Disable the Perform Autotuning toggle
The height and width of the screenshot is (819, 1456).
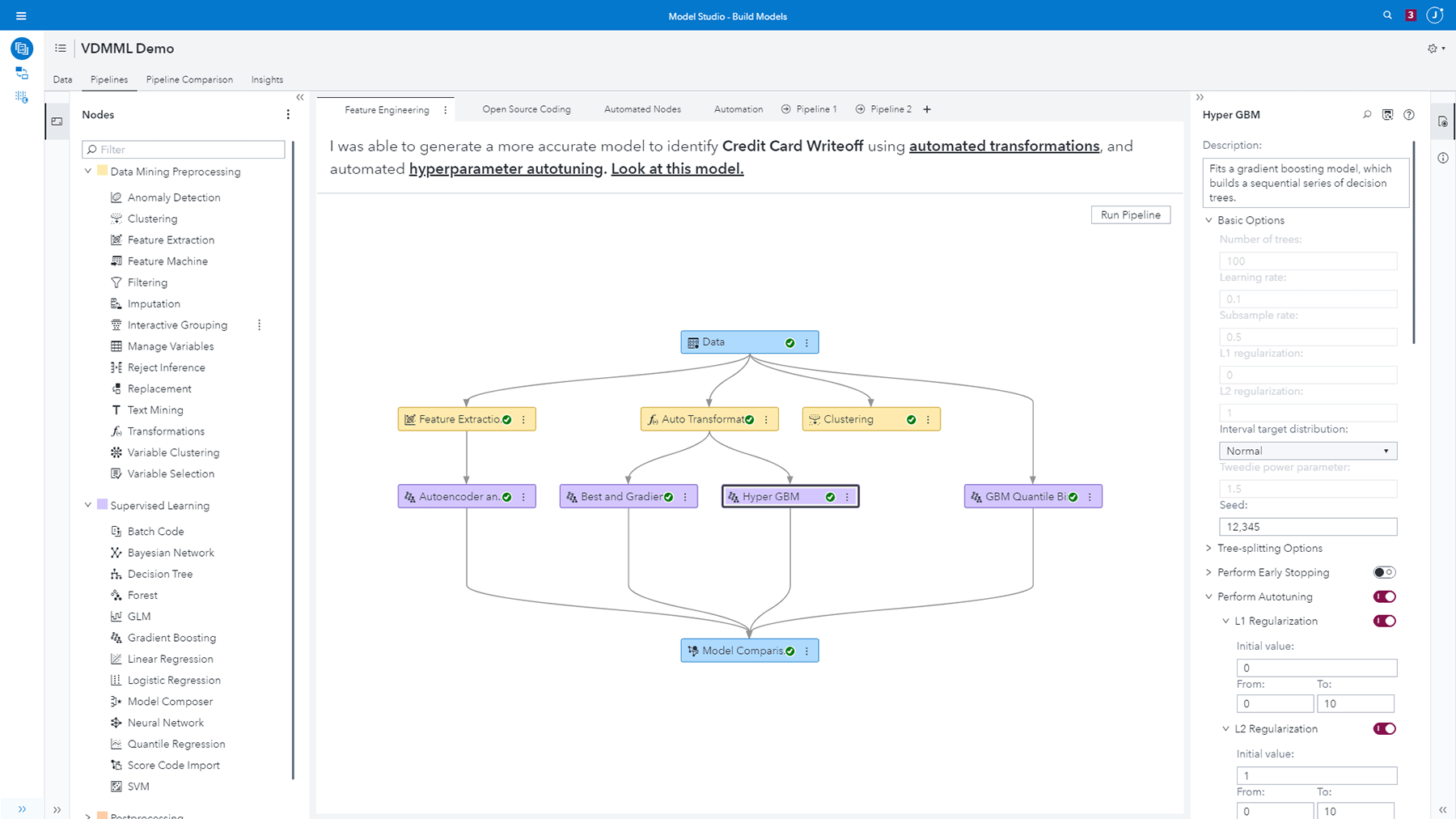tap(1384, 596)
